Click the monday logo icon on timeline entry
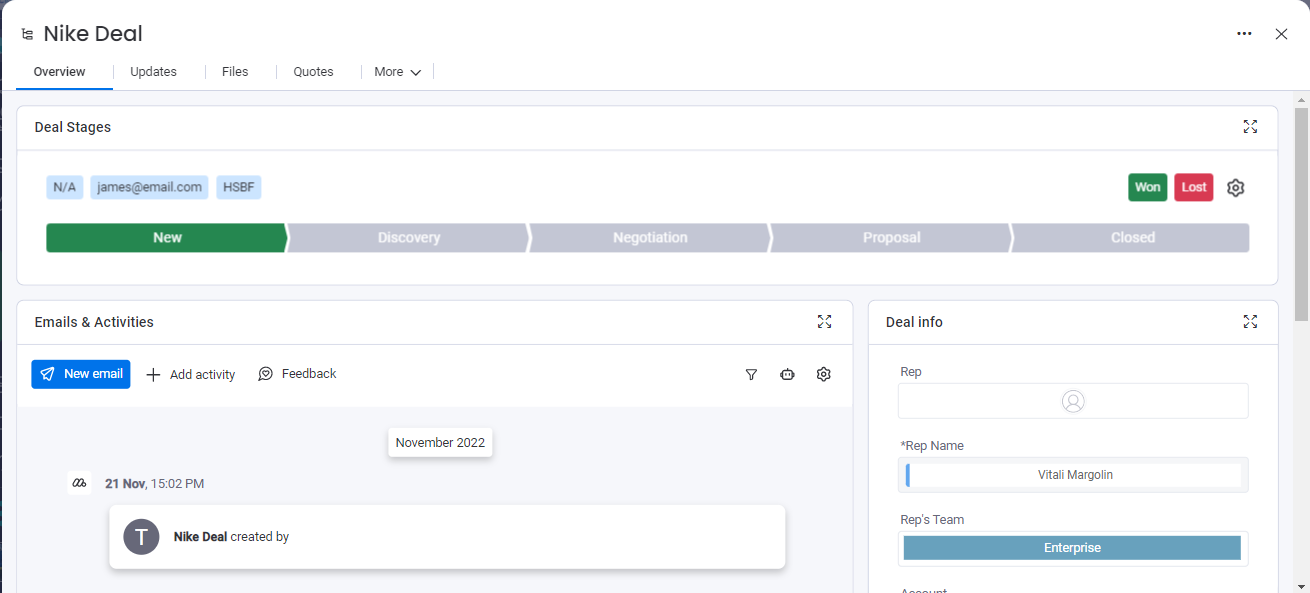1310x593 pixels. (x=80, y=483)
